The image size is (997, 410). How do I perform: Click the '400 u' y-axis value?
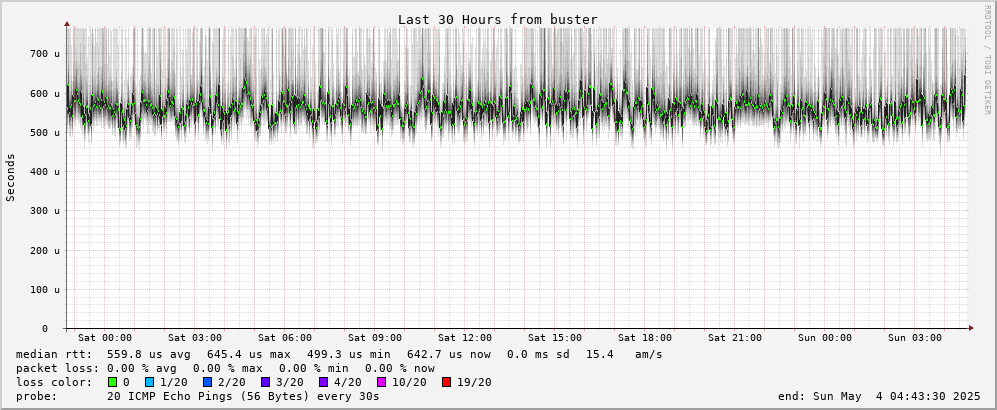[45, 172]
